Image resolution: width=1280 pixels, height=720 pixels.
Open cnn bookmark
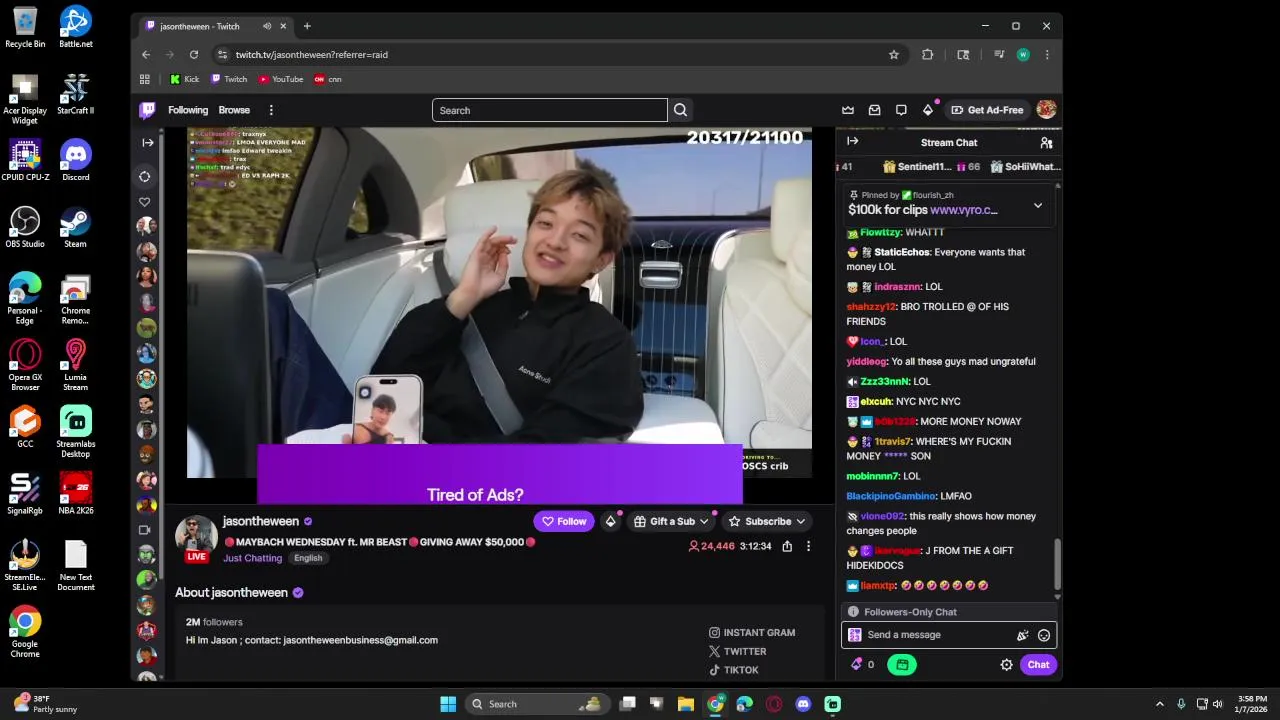click(x=328, y=79)
